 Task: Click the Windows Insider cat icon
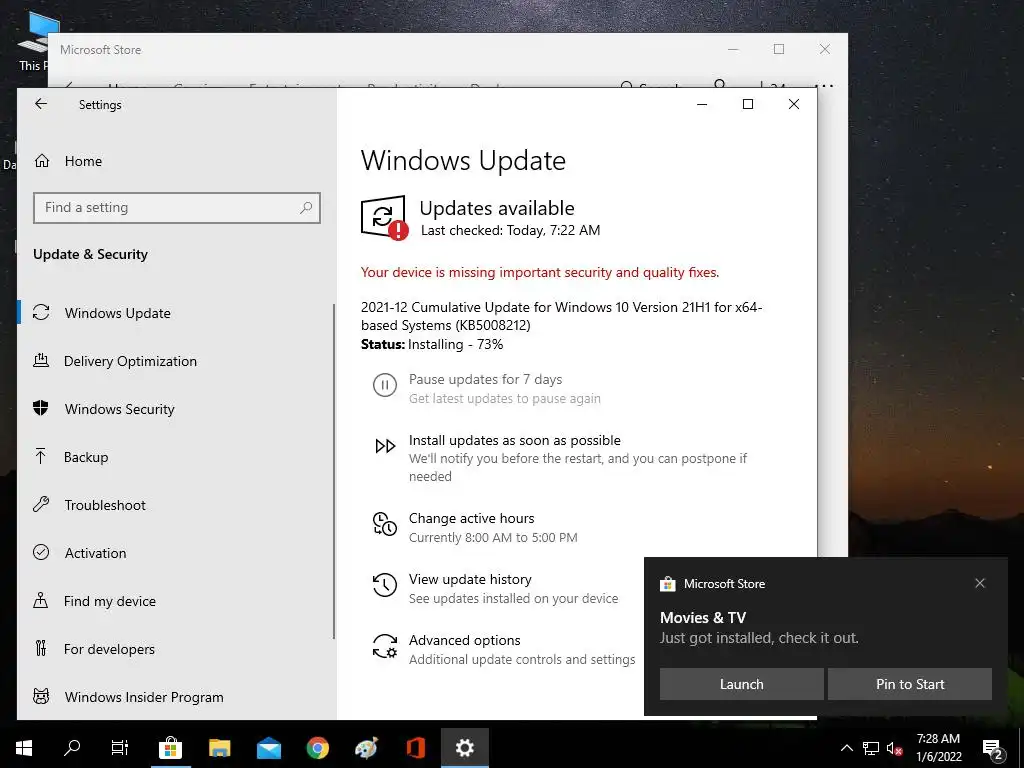(41, 696)
